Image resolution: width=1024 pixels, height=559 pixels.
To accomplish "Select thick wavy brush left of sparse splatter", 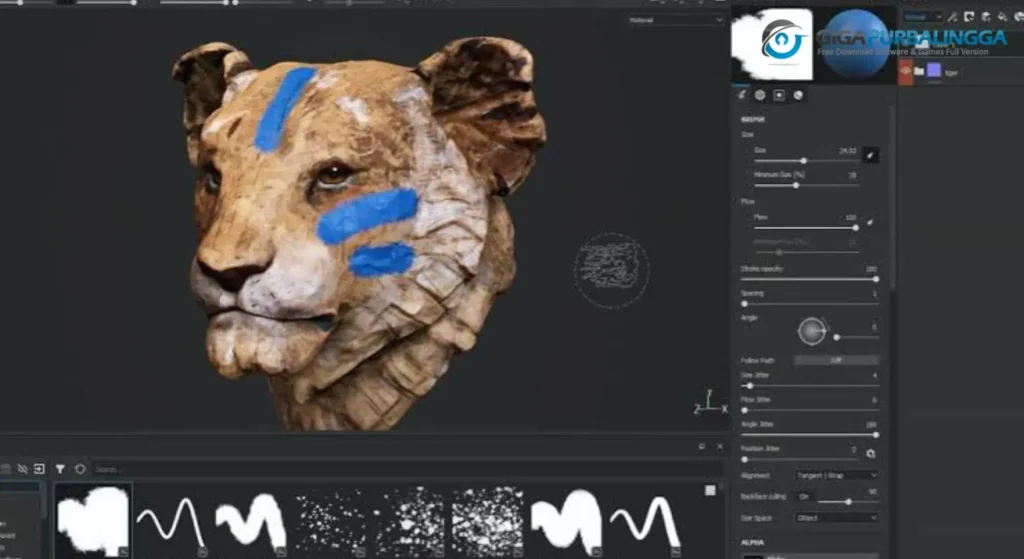I will pyautogui.click(x=251, y=520).
